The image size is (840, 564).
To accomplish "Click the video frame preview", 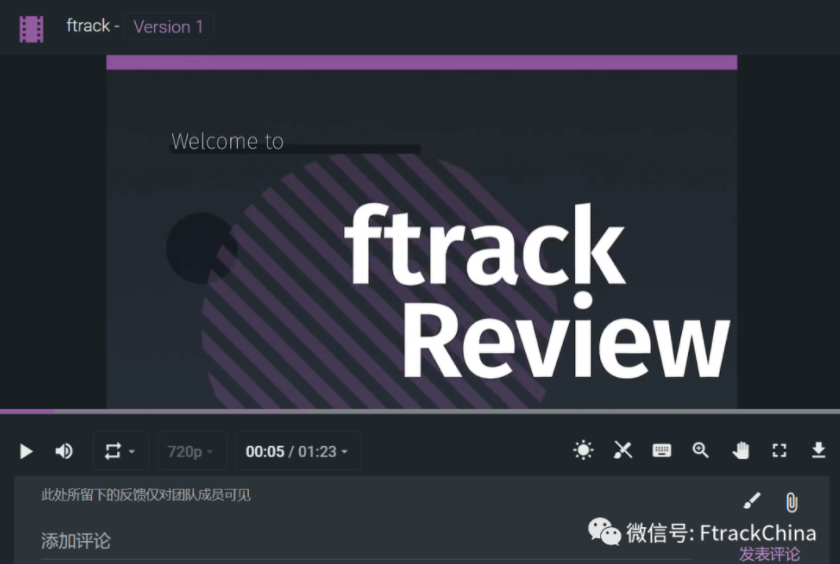I will (422, 231).
